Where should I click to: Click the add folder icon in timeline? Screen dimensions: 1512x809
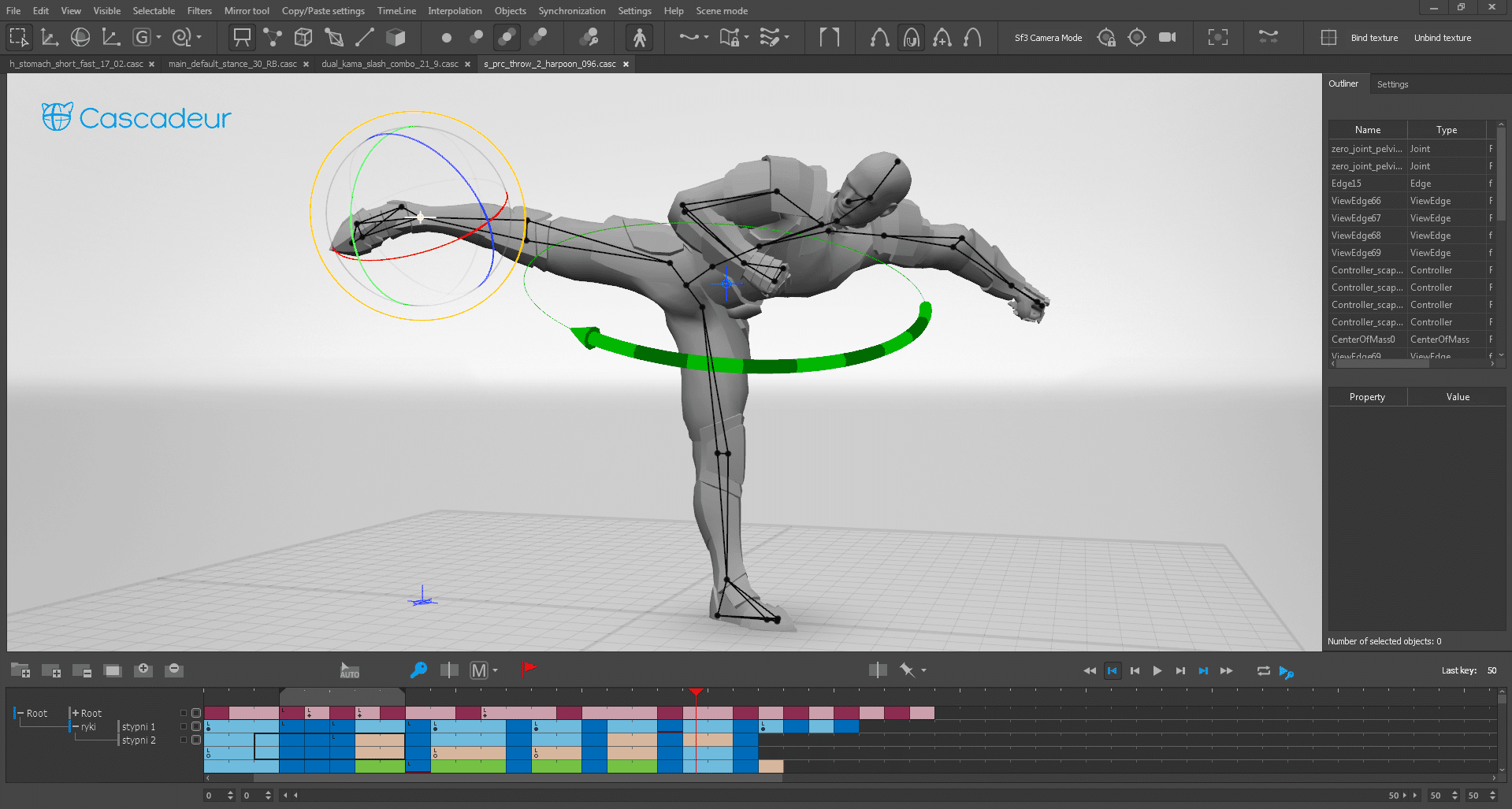coord(20,670)
